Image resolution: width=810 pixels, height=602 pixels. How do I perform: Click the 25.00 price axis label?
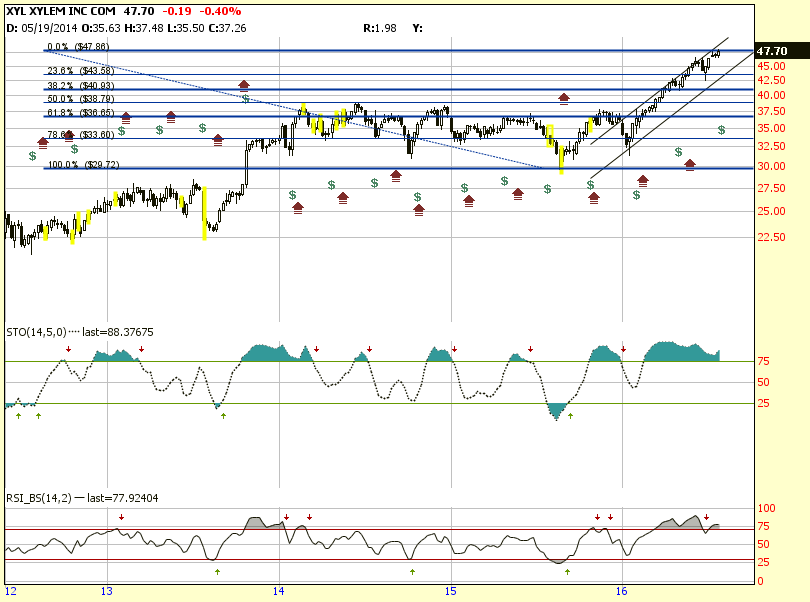(771, 211)
